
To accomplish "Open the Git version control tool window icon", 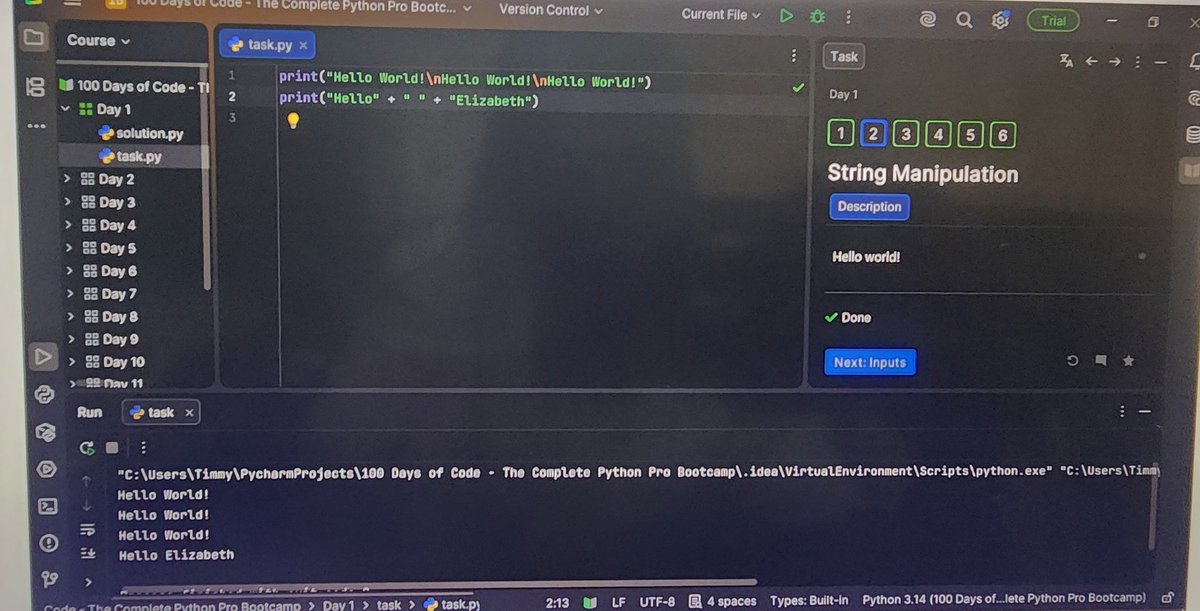I will 50,578.
